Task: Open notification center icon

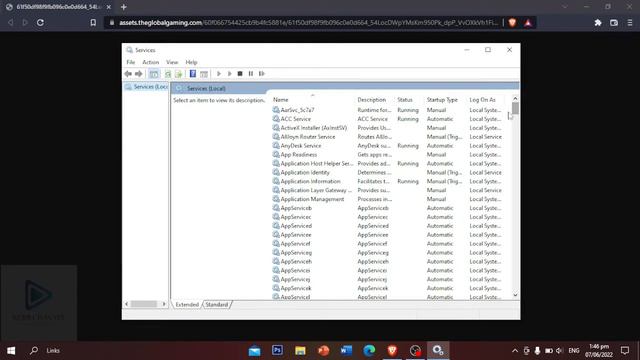Action: [625, 350]
